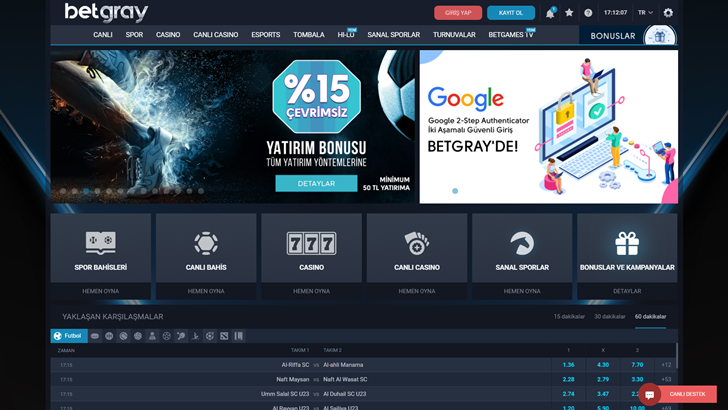Open the ESPORTS menu item
This screenshot has width=728, height=410.
coord(266,35)
